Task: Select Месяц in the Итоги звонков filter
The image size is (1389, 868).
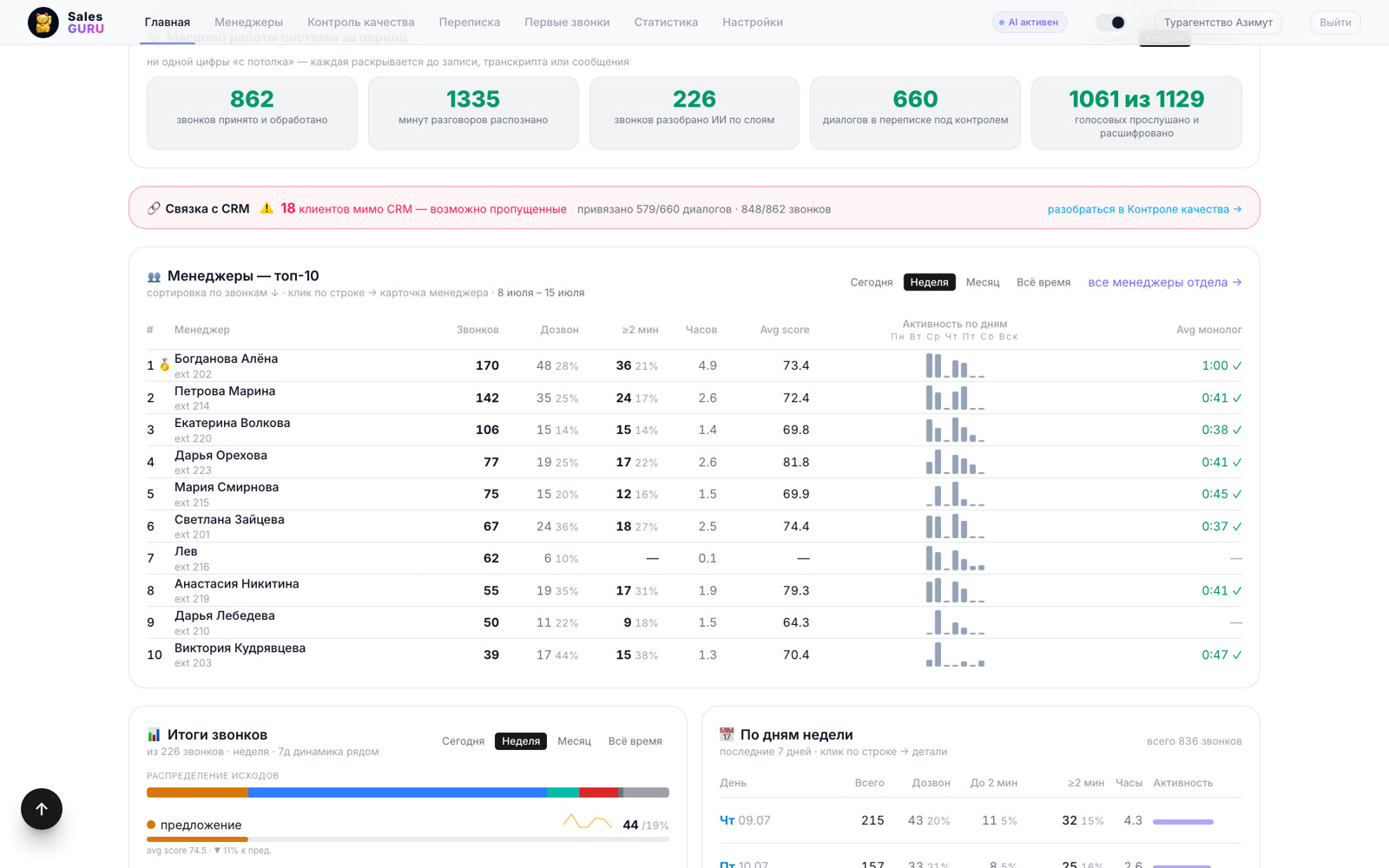Action: point(574,741)
